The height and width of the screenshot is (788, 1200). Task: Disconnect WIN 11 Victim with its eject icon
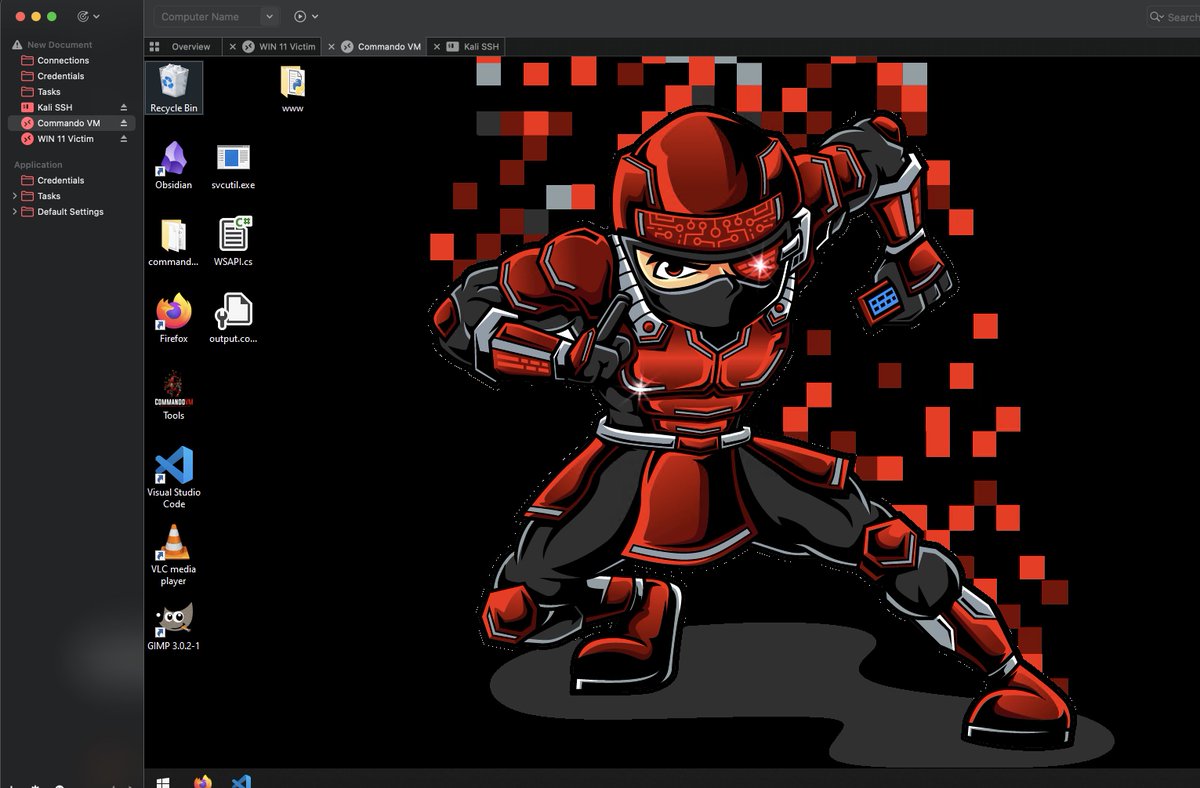click(x=124, y=139)
